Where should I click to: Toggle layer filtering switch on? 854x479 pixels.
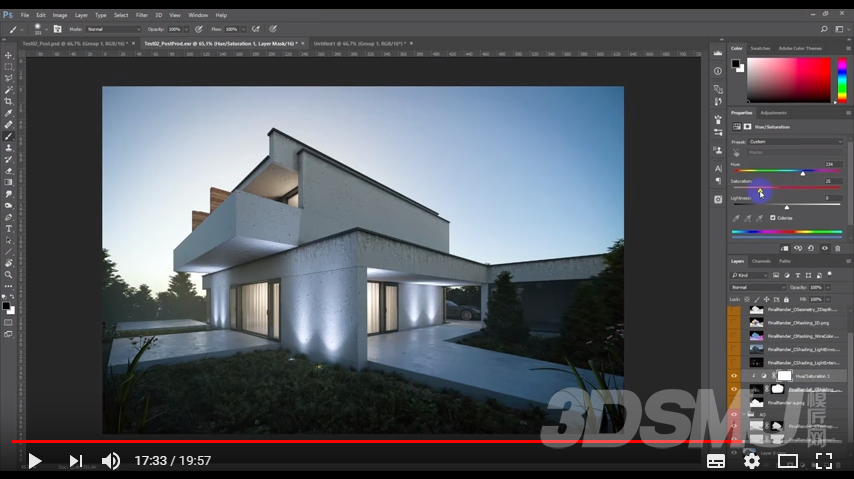(x=829, y=275)
